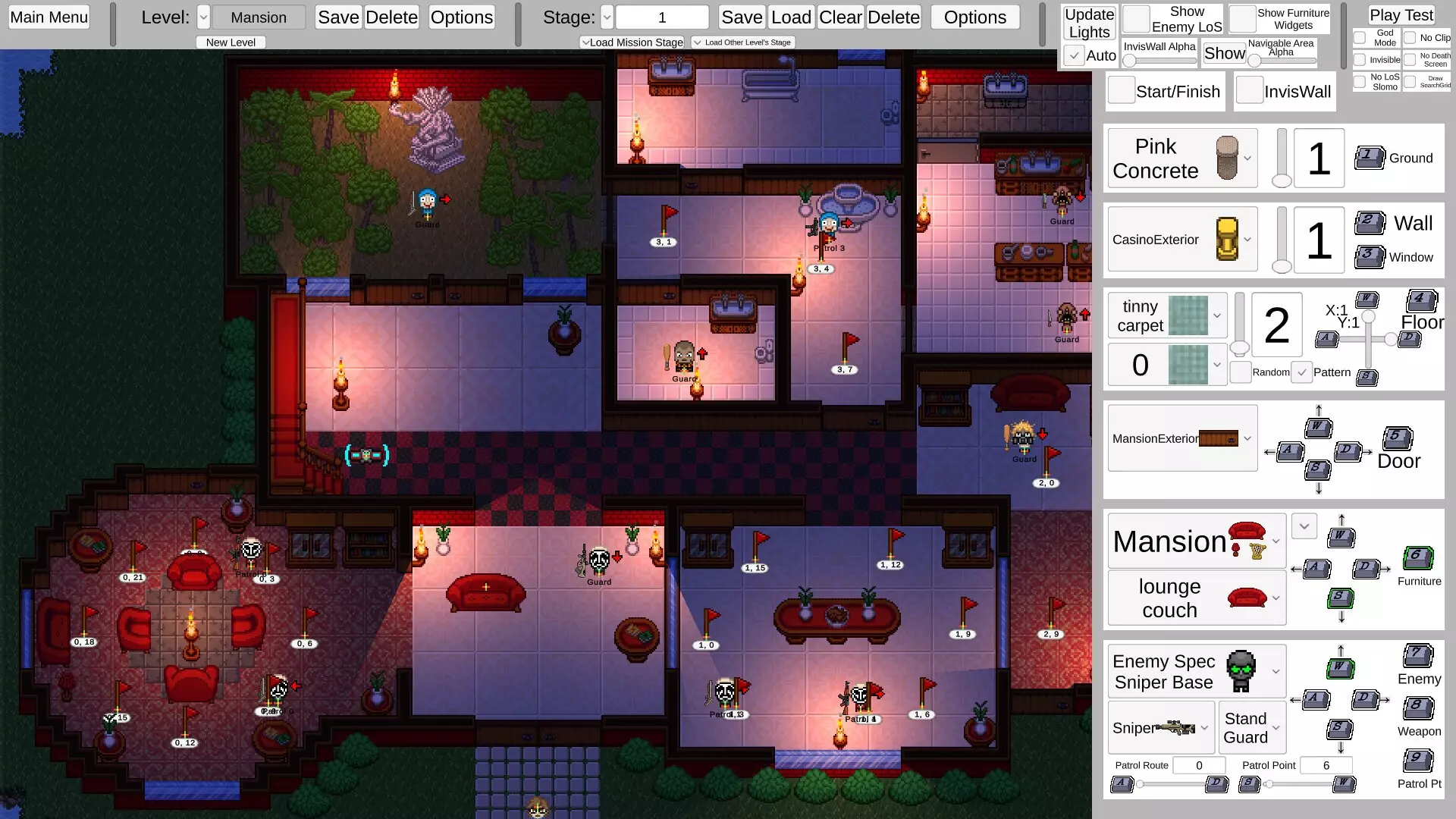This screenshot has height=819, width=1456.
Task: Click the Wall key icon labeled 2
Action: [x=1370, y=222]
